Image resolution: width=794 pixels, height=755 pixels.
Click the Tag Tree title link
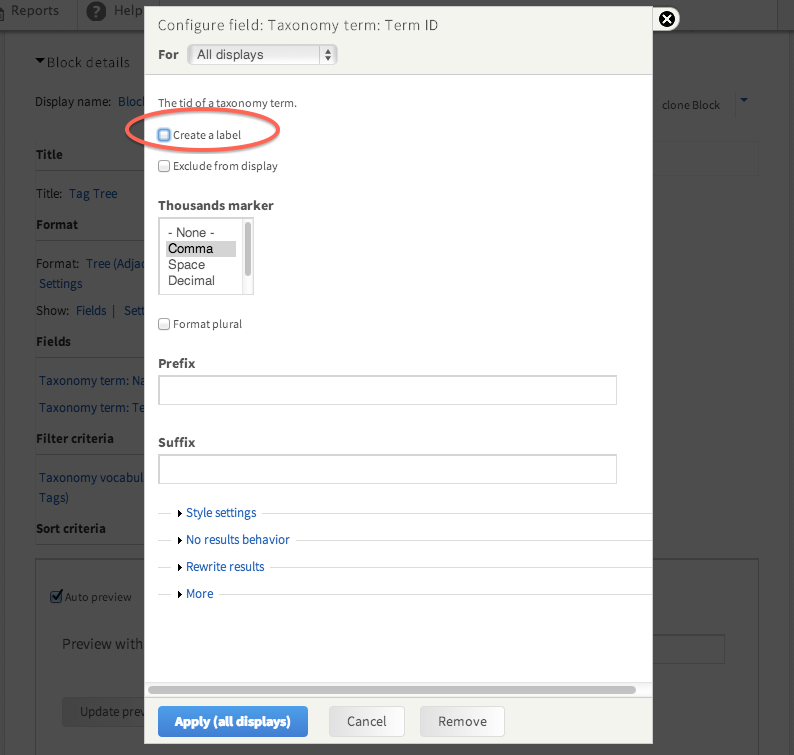point(93,194)
